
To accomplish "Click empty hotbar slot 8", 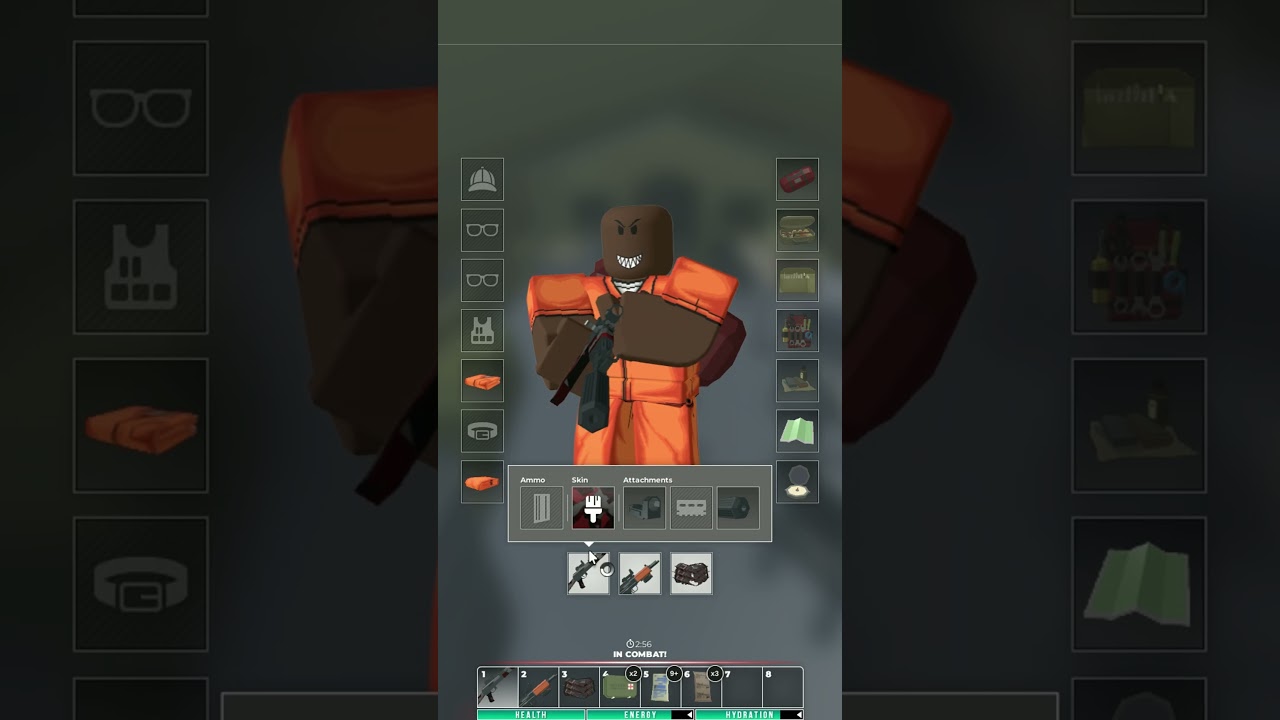I will click(783, 688).
